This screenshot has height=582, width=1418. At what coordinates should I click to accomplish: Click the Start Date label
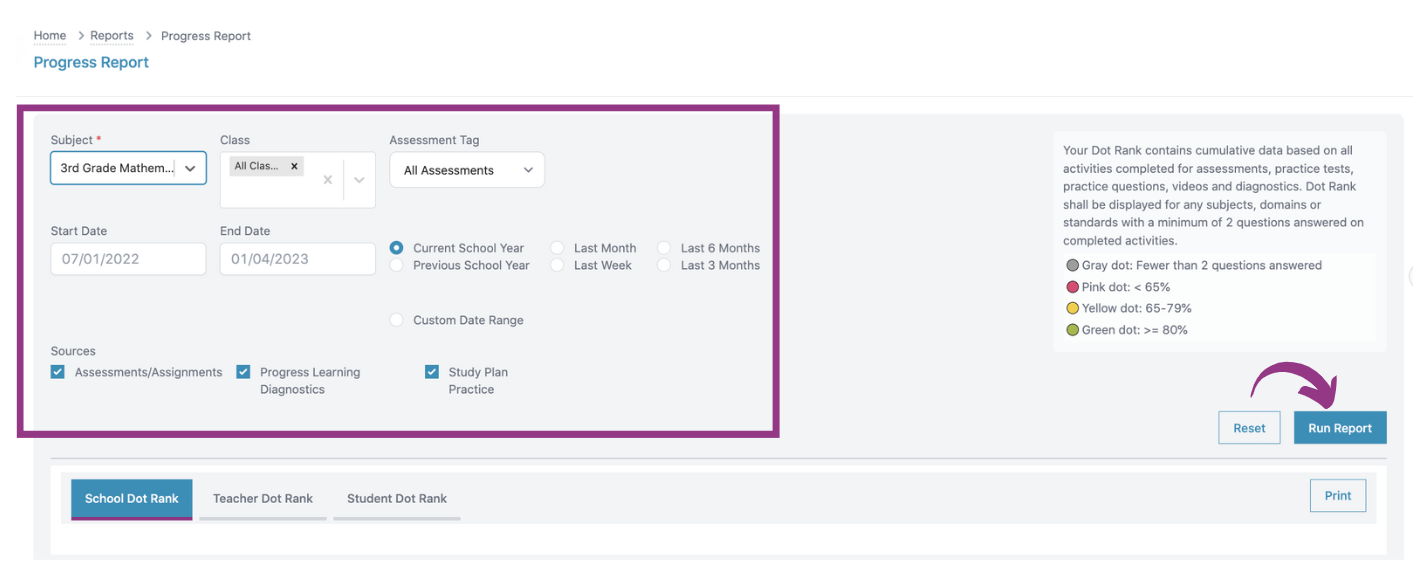(x=79, y=231)
